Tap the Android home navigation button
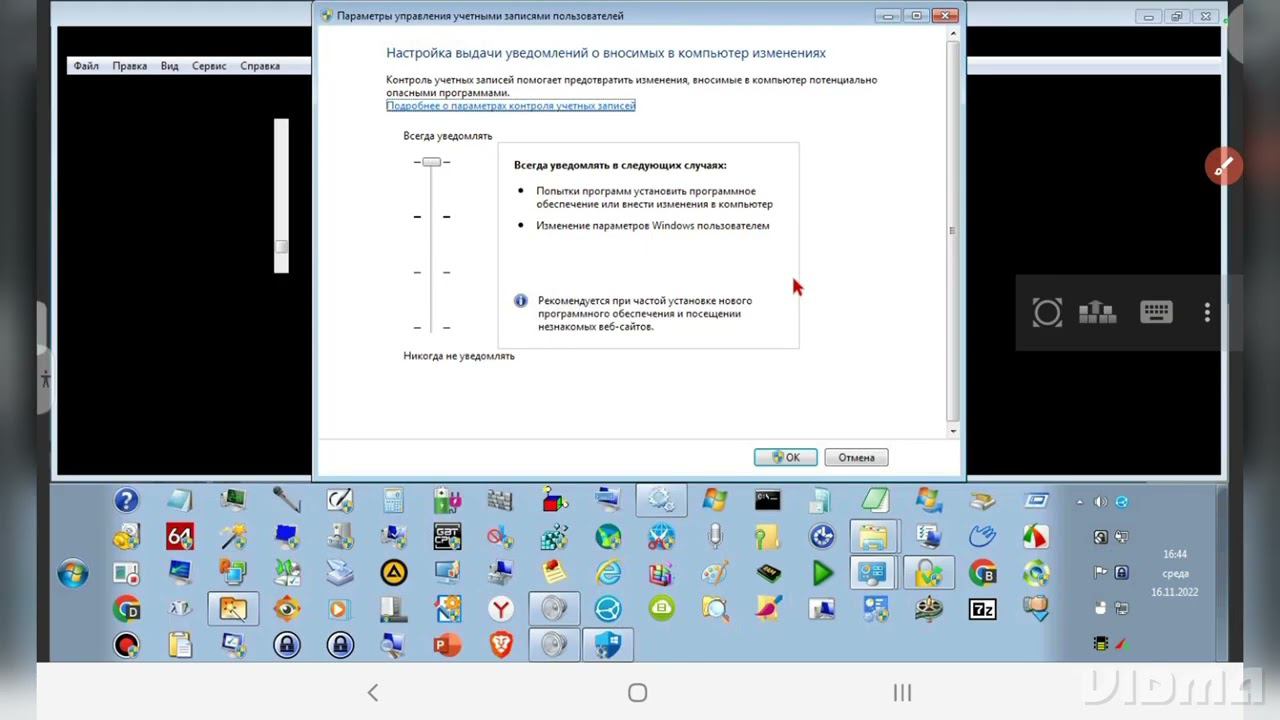 (638, 692)
